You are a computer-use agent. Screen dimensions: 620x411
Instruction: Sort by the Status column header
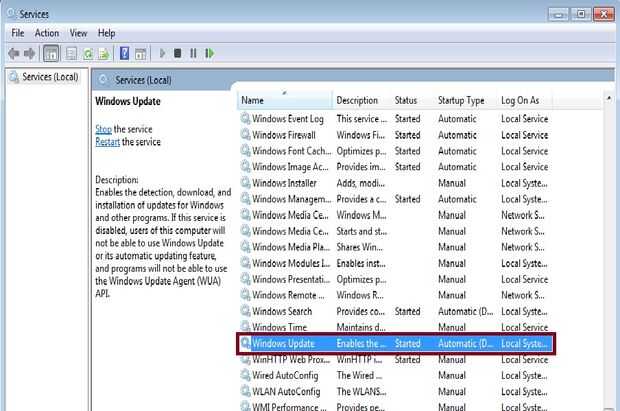point(412,100)
